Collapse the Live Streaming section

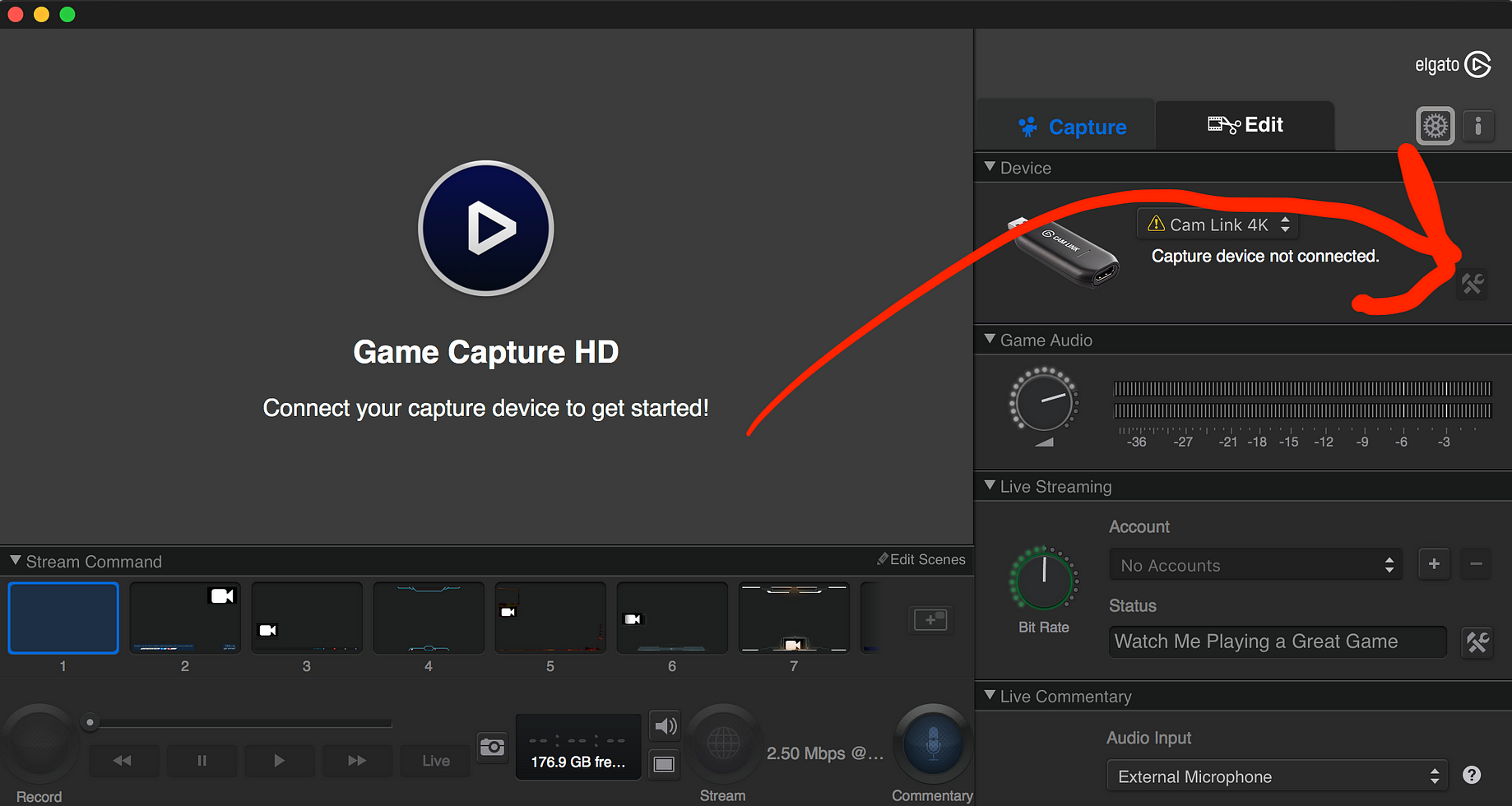[990, 486]
